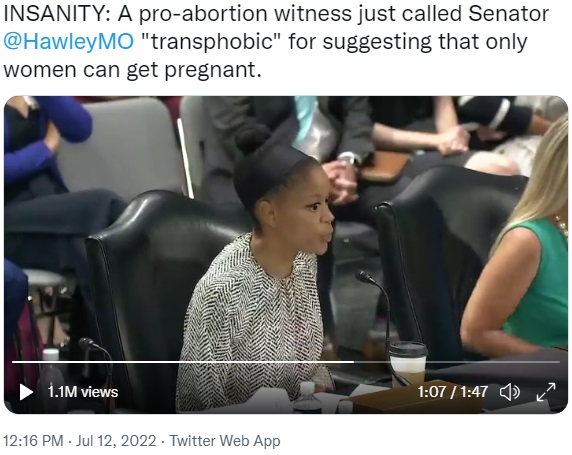Open the @HawleyMO profile mention
Viewport: 572px width, 455px height.
69,41
